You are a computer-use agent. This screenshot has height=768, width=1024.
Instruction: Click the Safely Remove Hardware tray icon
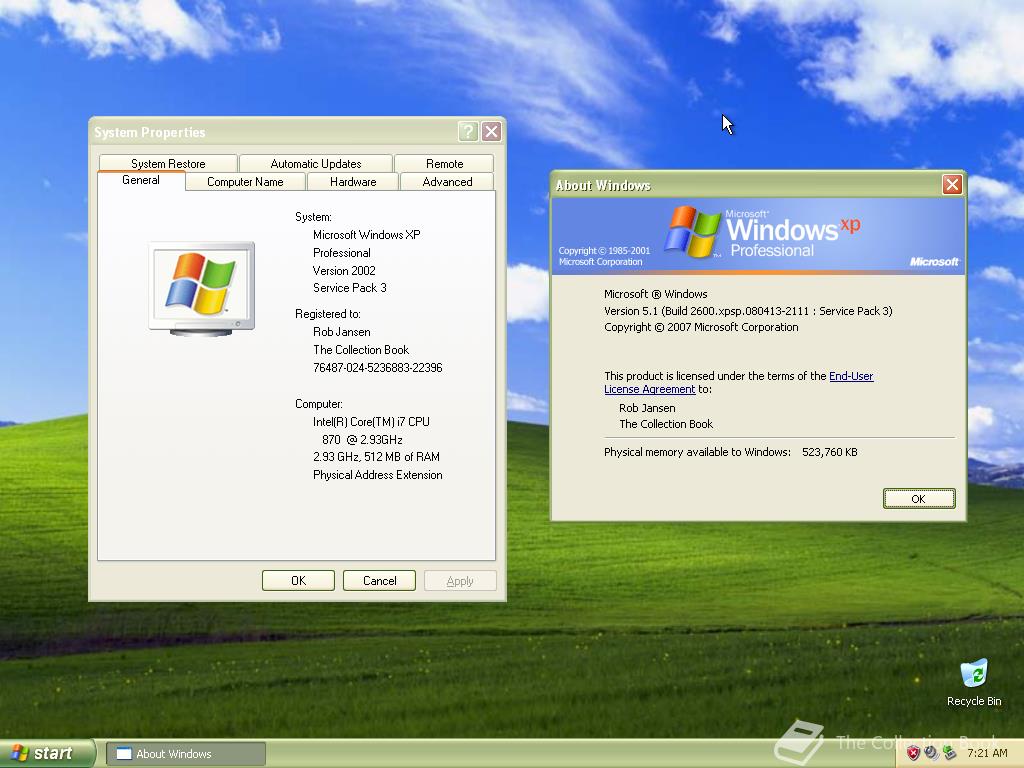[950, 753]
